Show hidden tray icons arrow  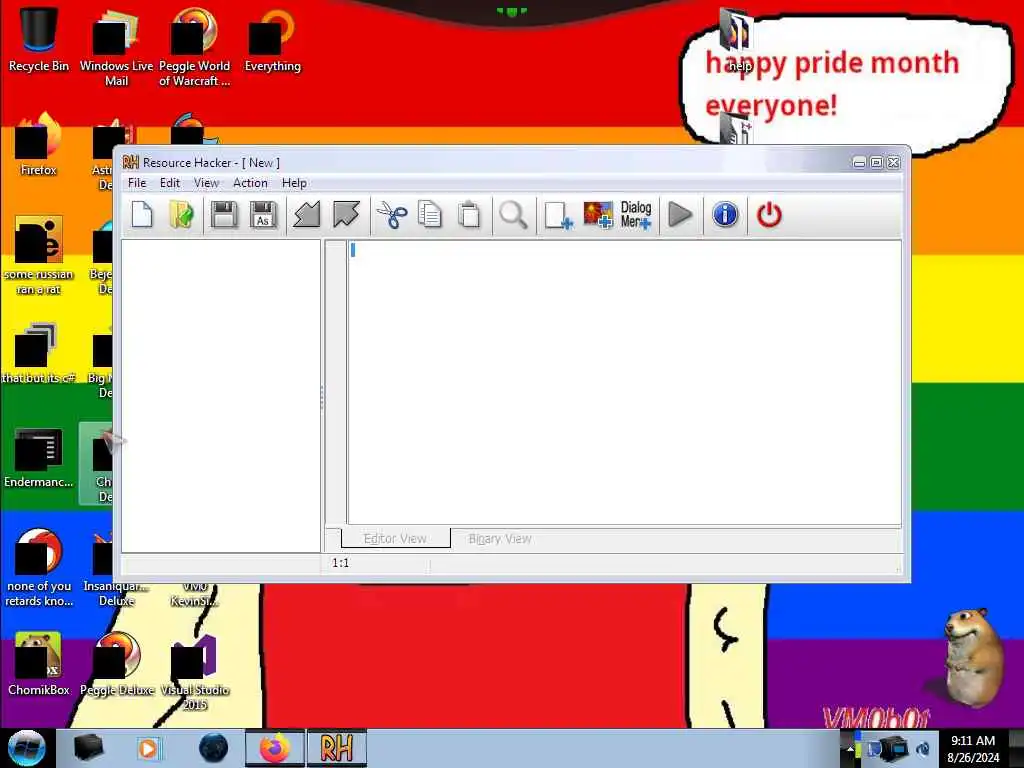click(850, 748)
